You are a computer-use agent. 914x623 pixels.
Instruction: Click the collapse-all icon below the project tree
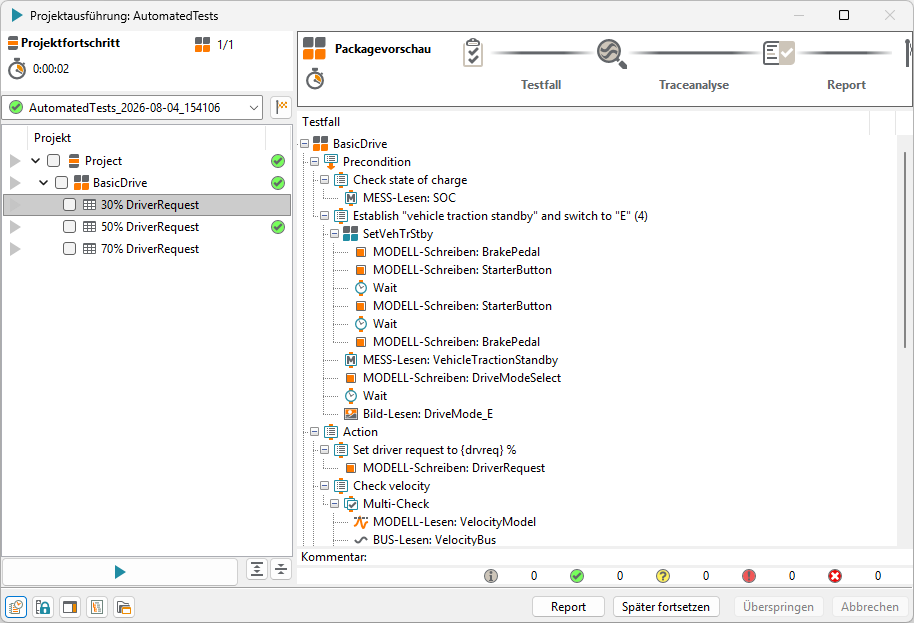click(x=281, y=569)
